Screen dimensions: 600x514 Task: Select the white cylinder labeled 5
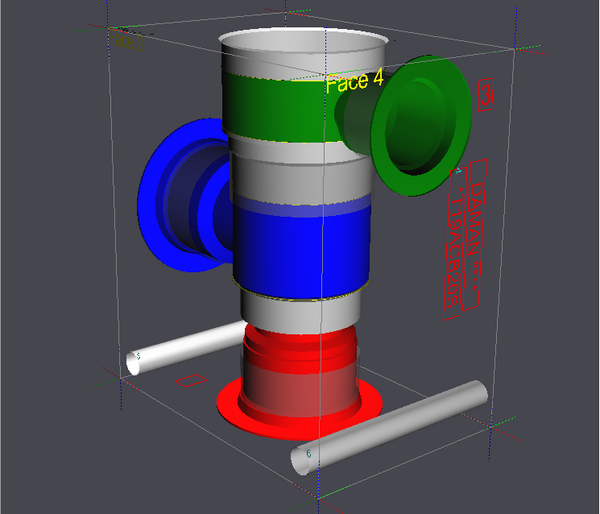tap(184, 348)
